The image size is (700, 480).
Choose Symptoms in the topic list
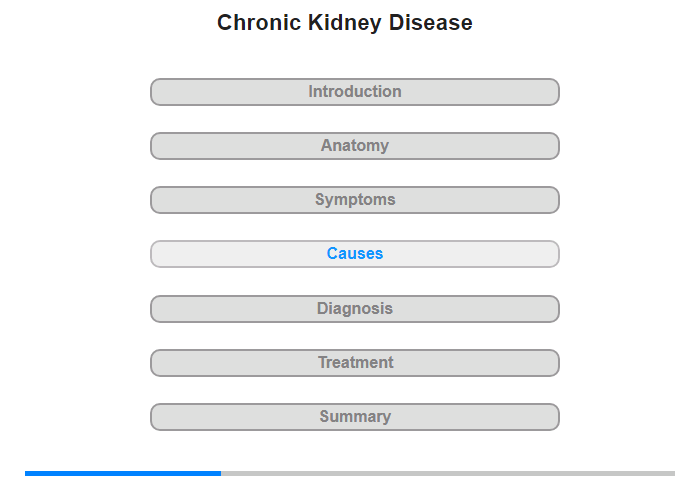[355, 200]
